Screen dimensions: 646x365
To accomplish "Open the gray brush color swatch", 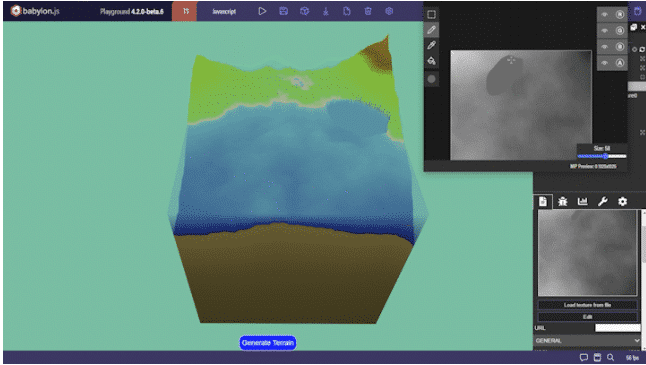I will (431, 79).
